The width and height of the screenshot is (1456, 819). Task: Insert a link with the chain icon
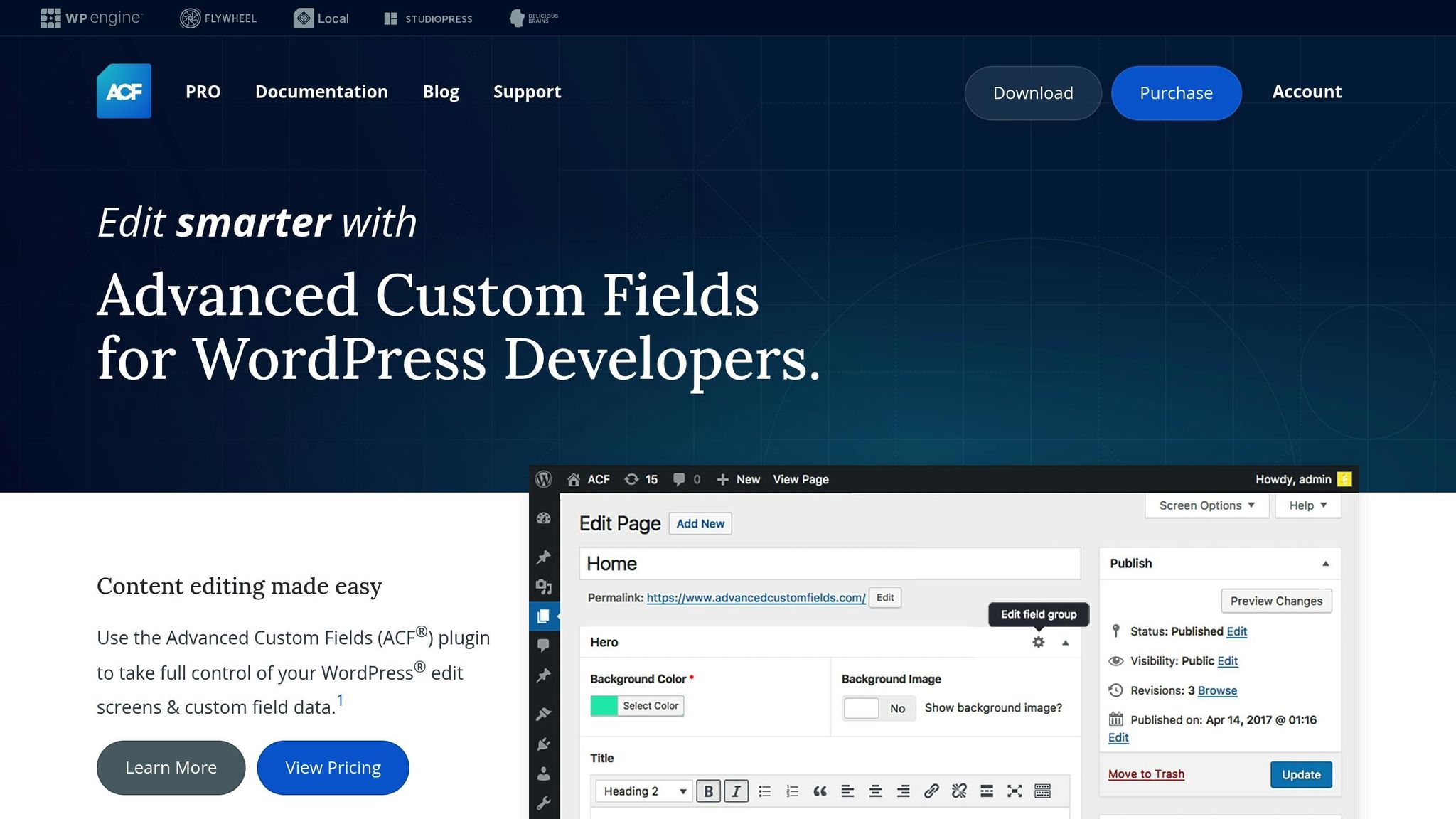[931, 791]
